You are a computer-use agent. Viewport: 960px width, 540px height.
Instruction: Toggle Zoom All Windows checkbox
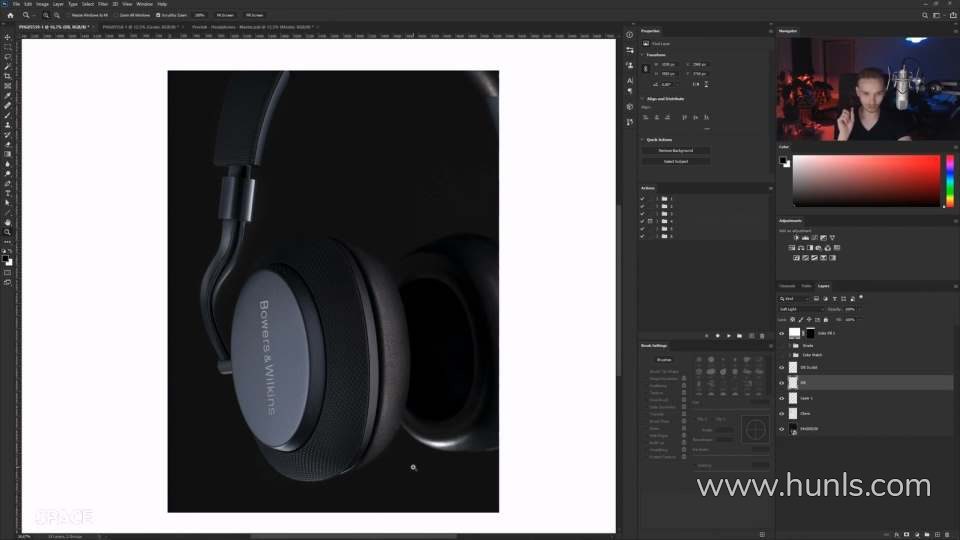tap(116, 15)
